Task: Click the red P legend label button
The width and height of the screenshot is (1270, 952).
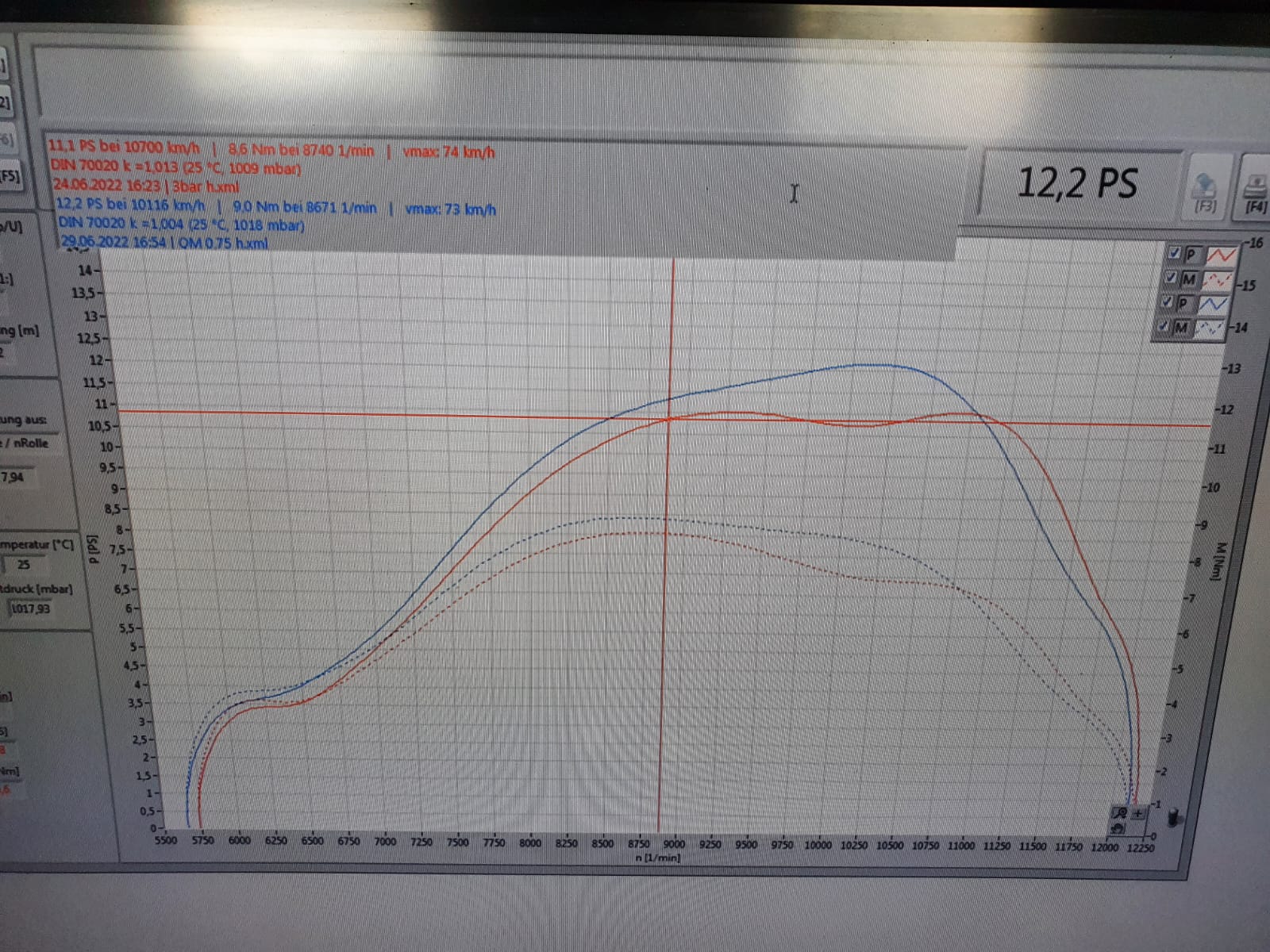Action: point(1191,255)
